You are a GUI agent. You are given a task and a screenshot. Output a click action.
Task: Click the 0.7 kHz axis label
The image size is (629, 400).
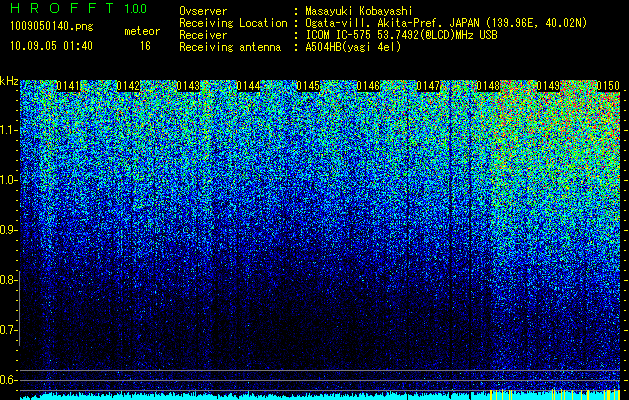pos(8,330)
